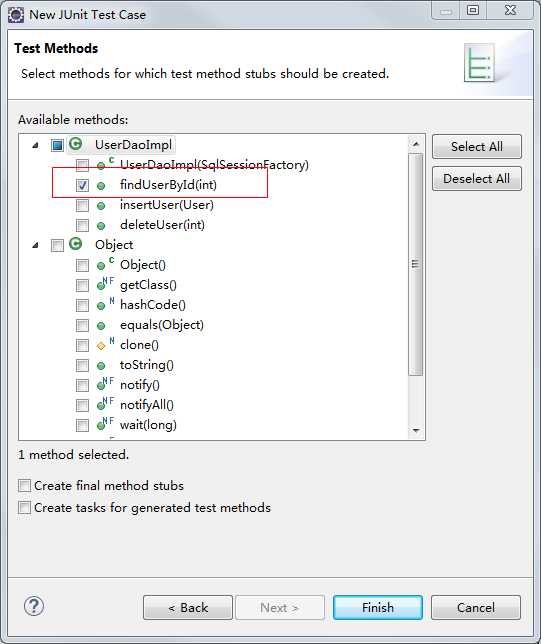Collapse the UserDaoImpl tree node

point(36,145)
